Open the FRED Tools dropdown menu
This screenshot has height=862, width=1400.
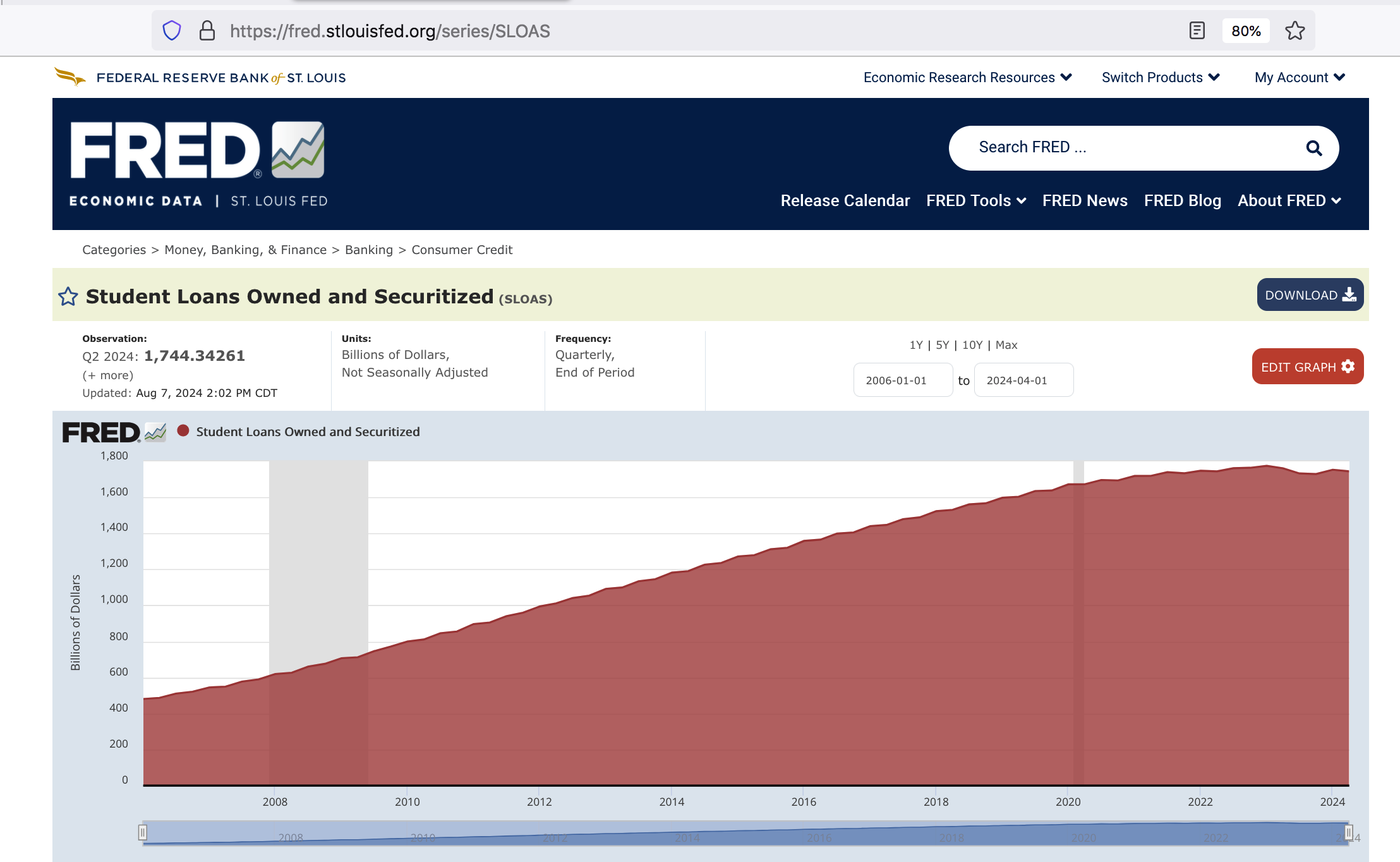[x=975, y=201]
